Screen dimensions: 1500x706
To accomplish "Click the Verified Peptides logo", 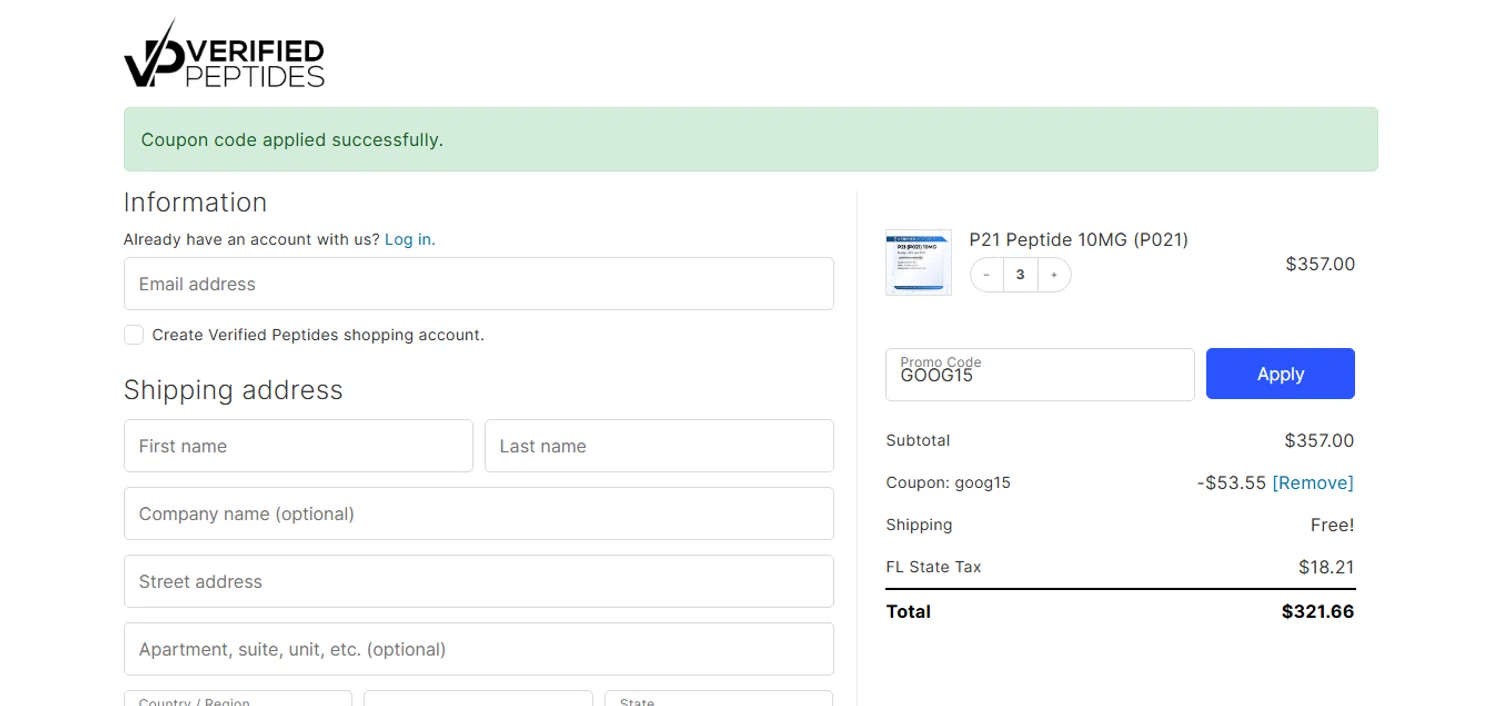I will pyautogui.click(x=224, y=54).
